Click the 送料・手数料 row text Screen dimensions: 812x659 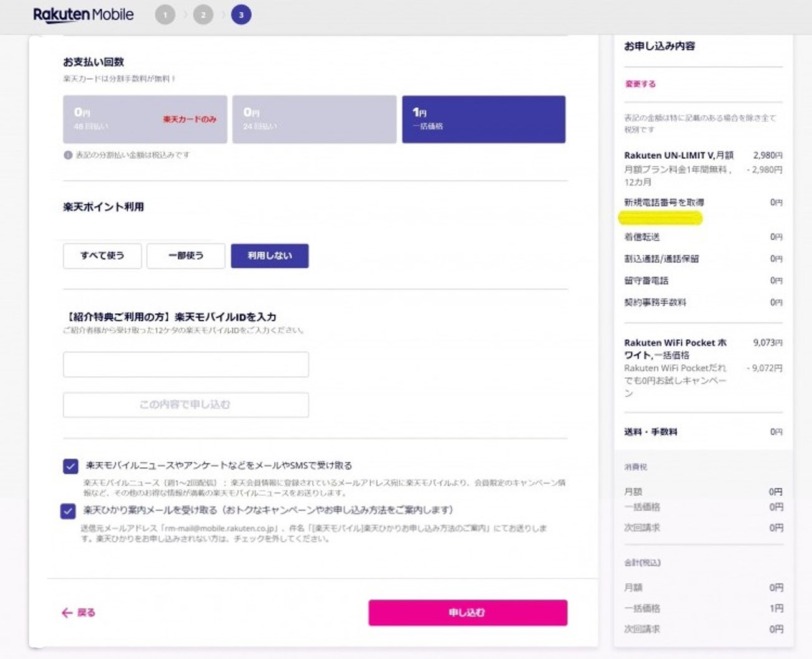pyautogui.click(x=650, y=432)
